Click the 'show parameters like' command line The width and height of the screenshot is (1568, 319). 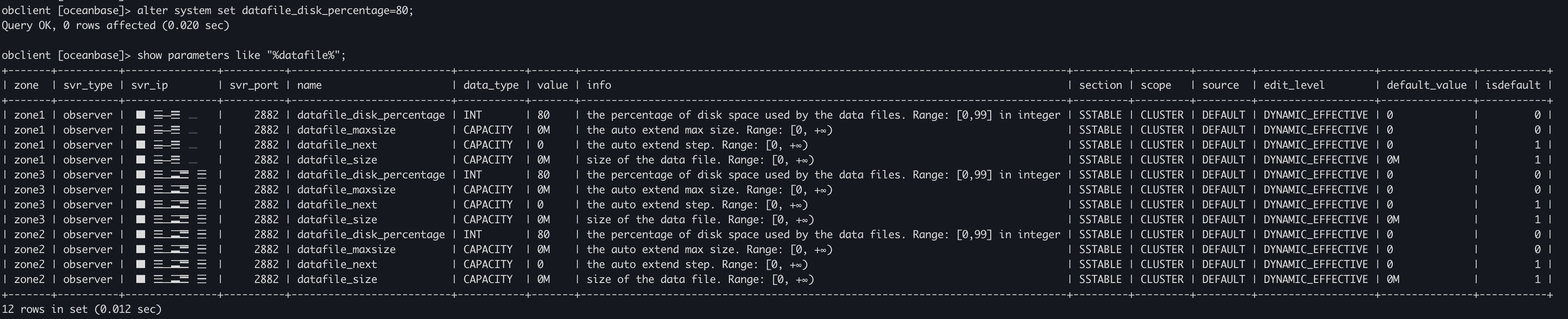(242, 55)
